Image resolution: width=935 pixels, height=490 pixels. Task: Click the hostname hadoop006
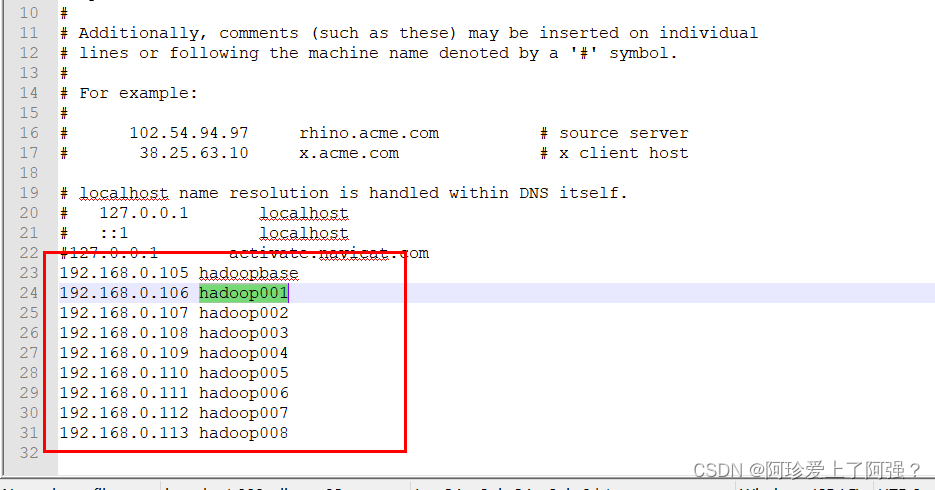click(244, 393)
